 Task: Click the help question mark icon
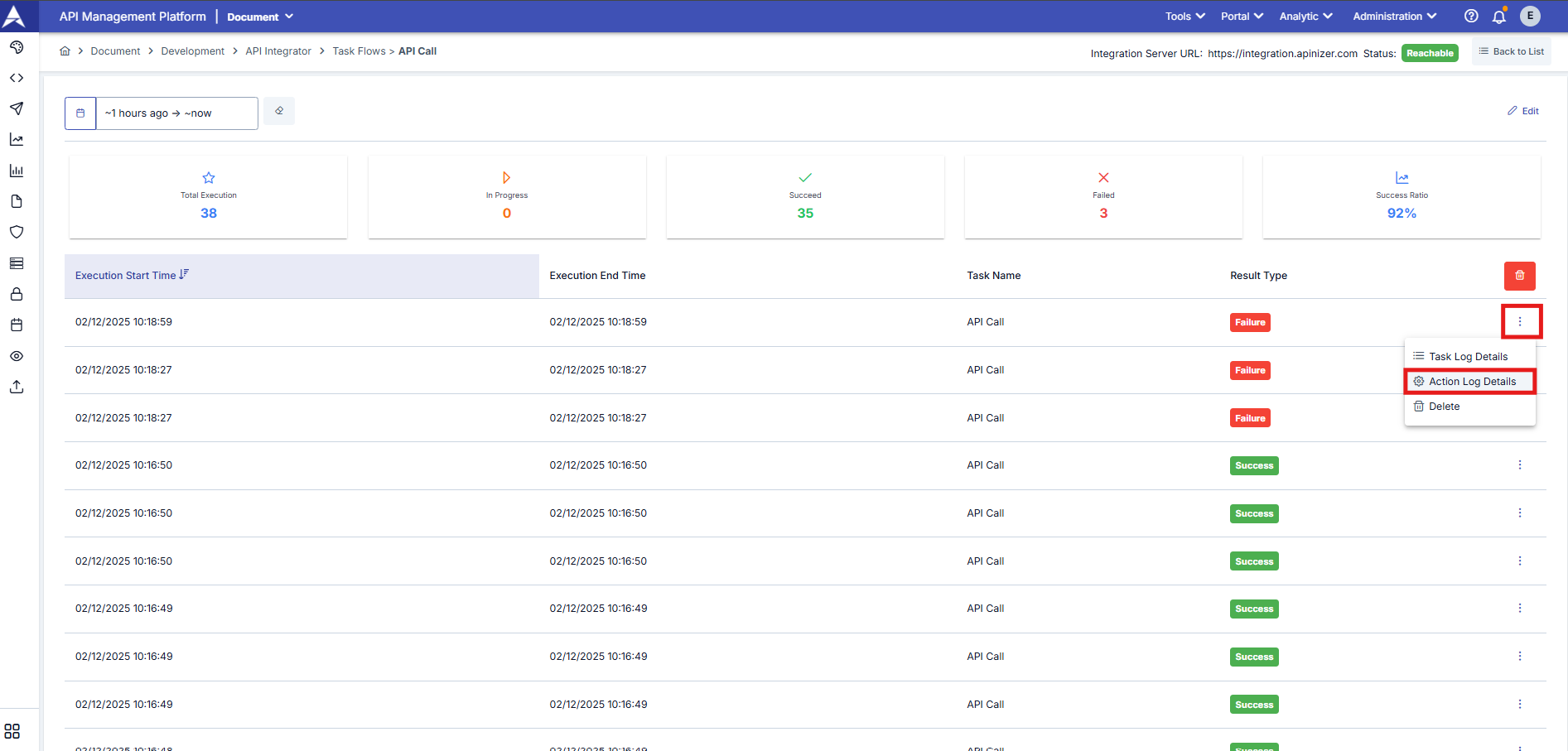point(1471,17)
